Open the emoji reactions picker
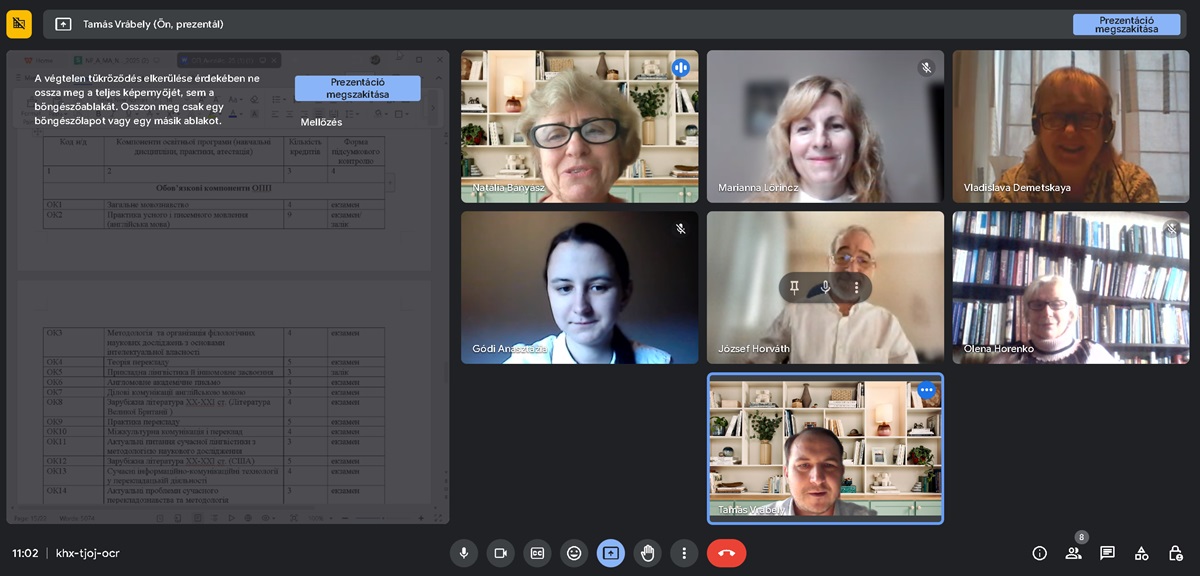The image size is (1200, 576). click(x=574, y=553)
